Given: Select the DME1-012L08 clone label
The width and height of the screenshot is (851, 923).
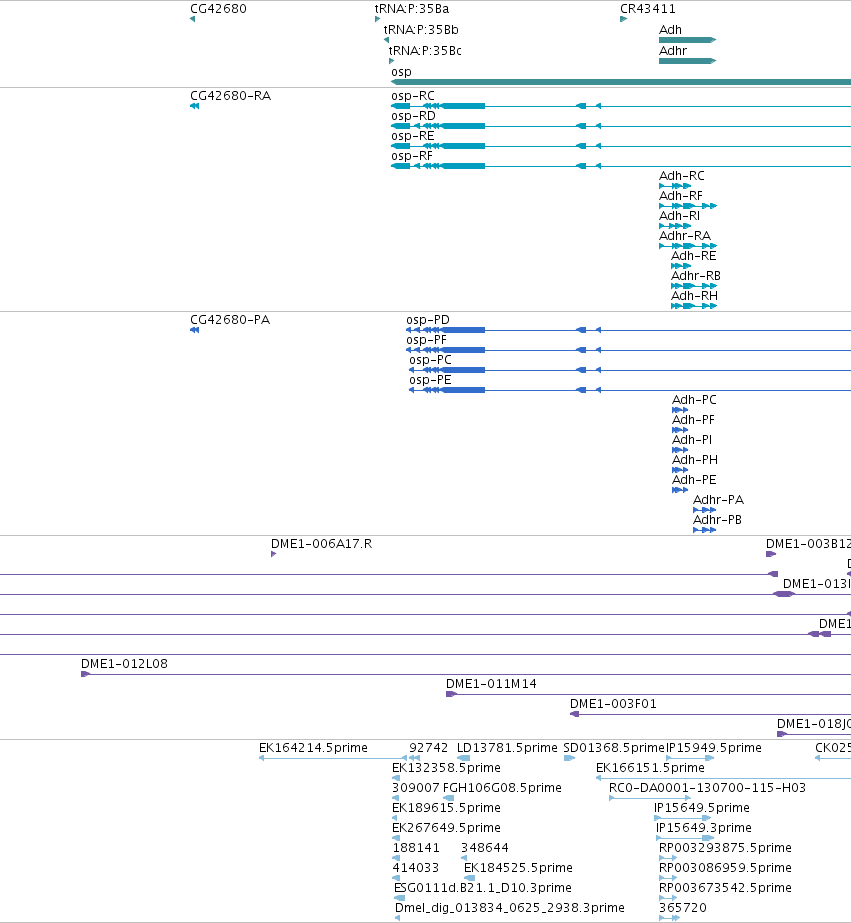Looking at the screenshot, I should [x=124, y=663].
